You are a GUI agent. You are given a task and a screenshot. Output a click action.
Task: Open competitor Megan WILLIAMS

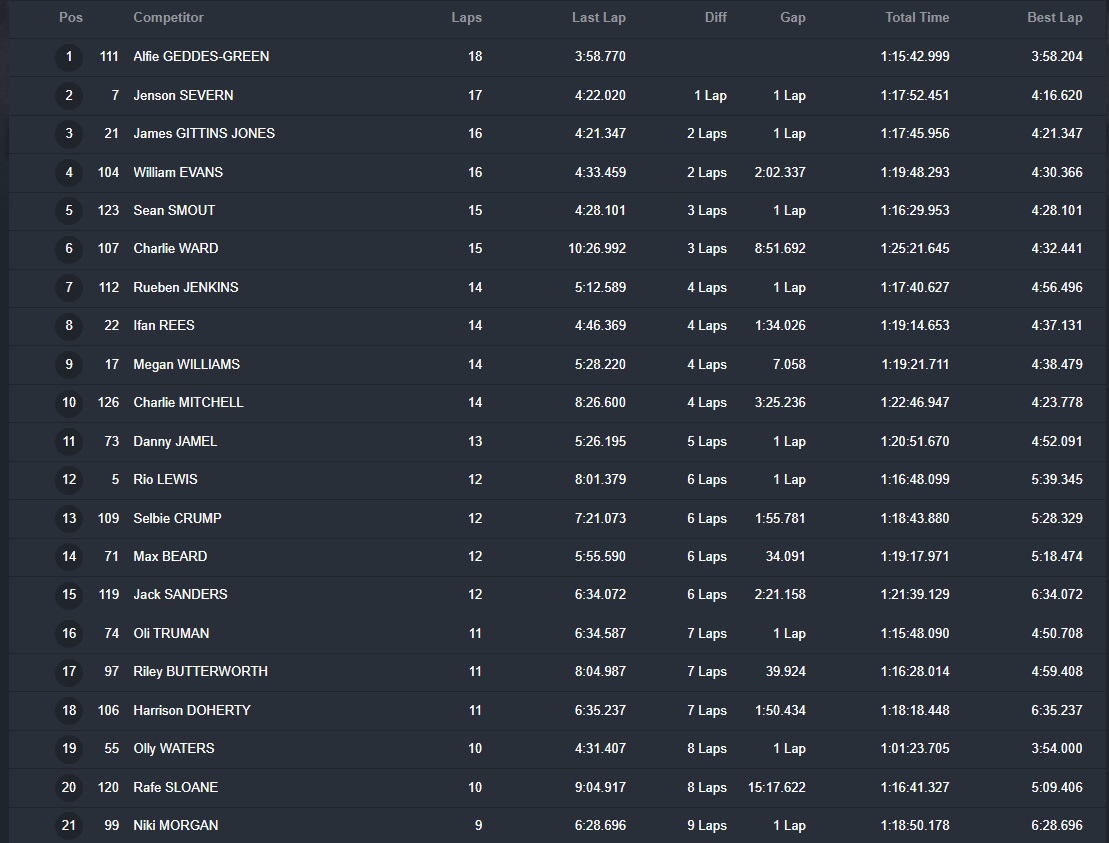pyautogui.click(x=186, y=365)
